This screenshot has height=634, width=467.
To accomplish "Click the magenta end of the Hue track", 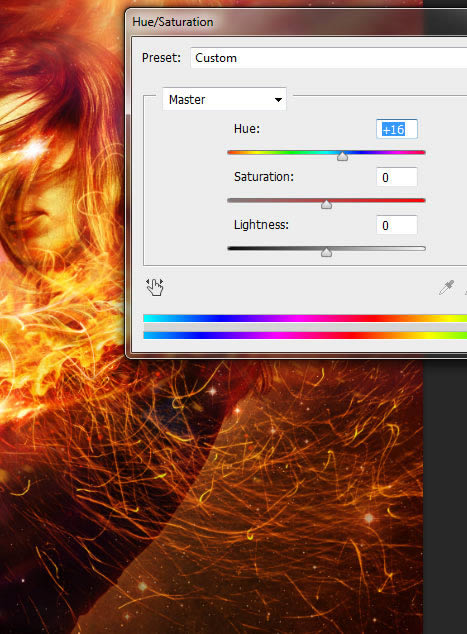I will [x=416, y=152].
